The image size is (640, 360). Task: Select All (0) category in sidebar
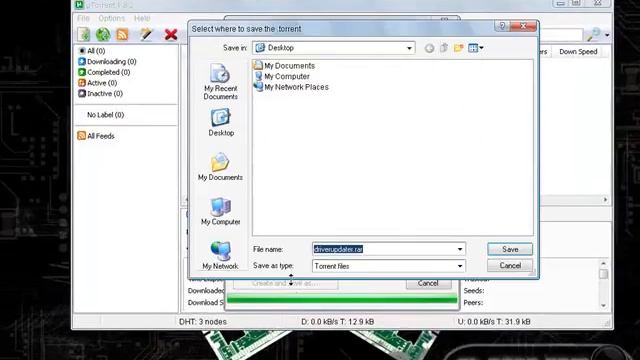[92, 51]
